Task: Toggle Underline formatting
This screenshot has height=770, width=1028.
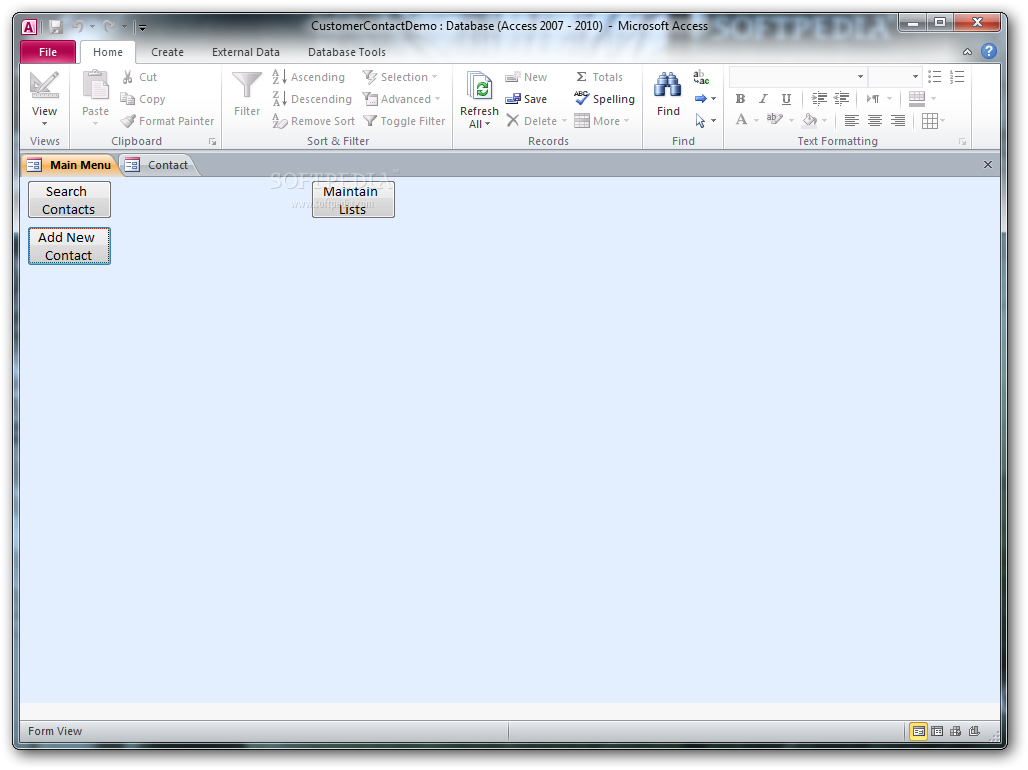Action: click(786, 99)
